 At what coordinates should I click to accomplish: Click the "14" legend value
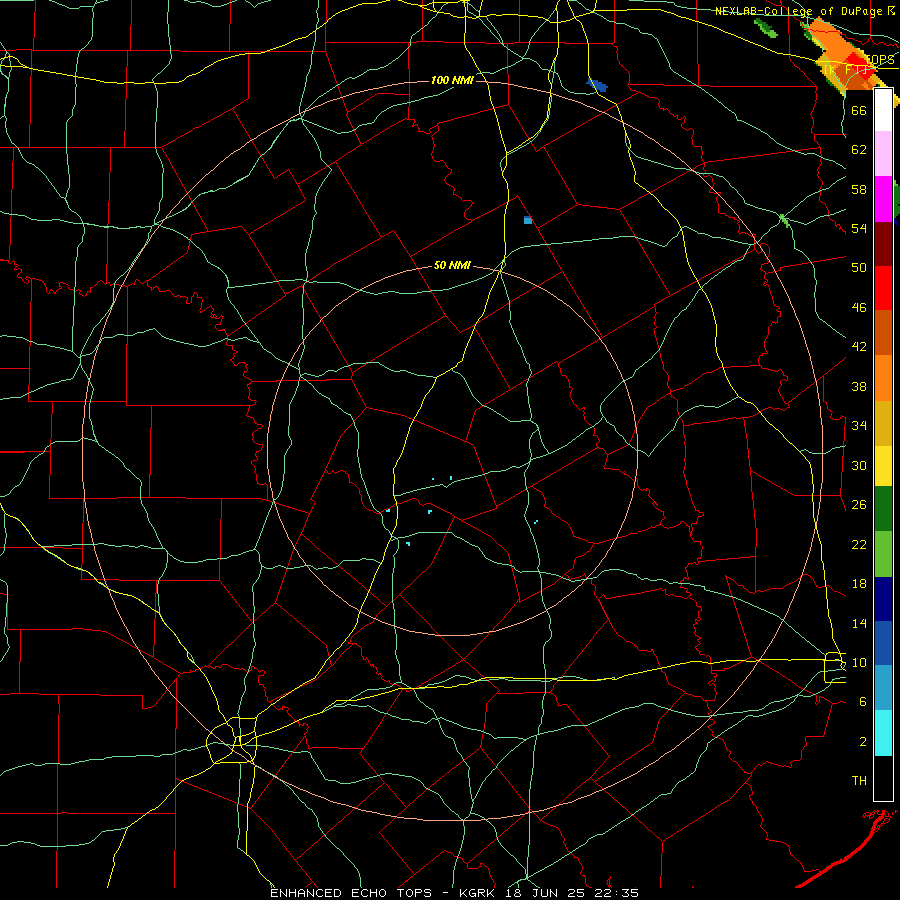[859, 623]
